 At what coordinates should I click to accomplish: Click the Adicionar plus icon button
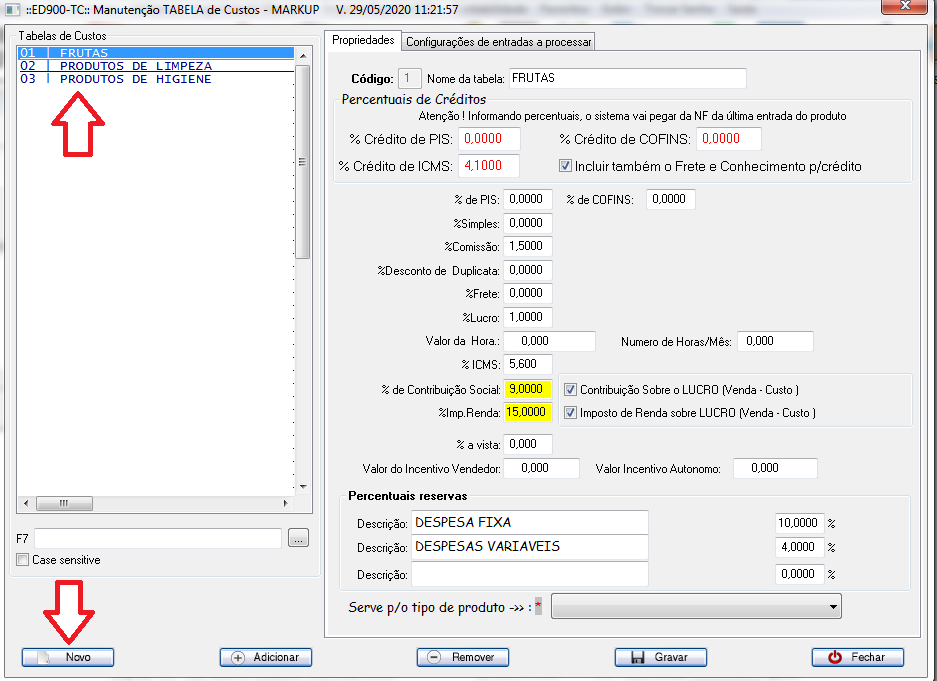click(266, 657)
